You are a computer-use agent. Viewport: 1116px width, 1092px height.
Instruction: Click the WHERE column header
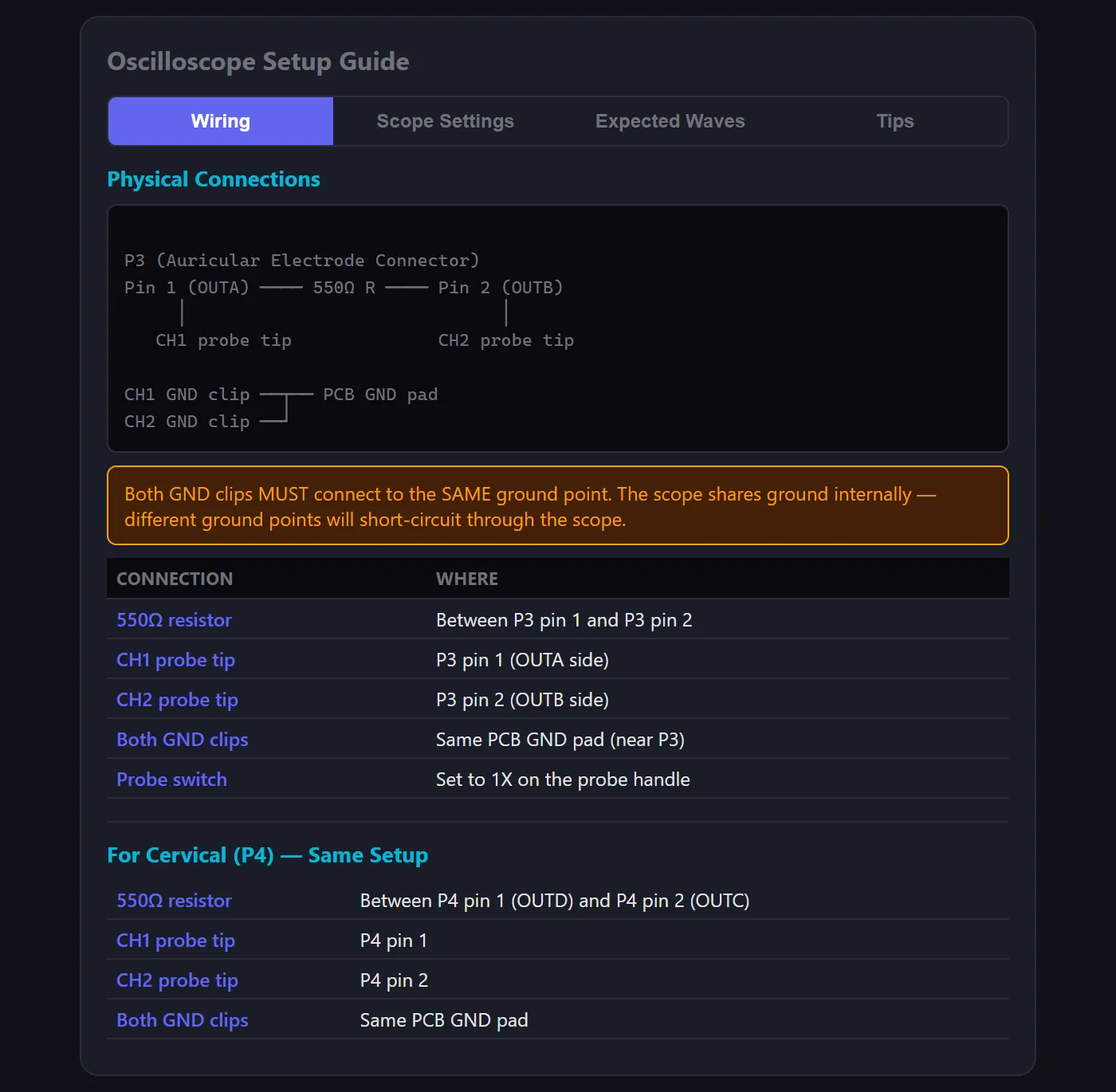point(466,579)
